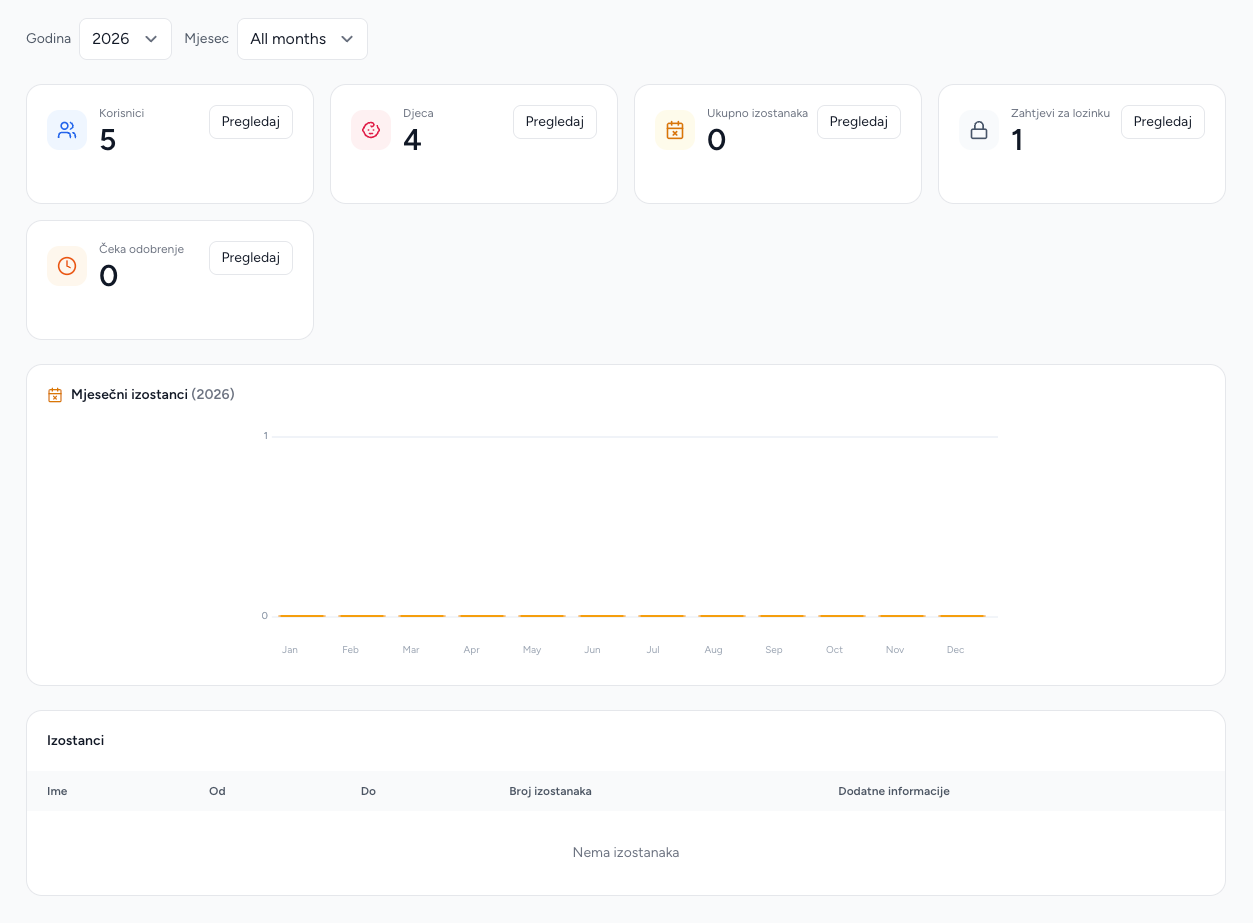Click the Ukupno izostanaka label
1253x923 pixels.
[757, 113]
